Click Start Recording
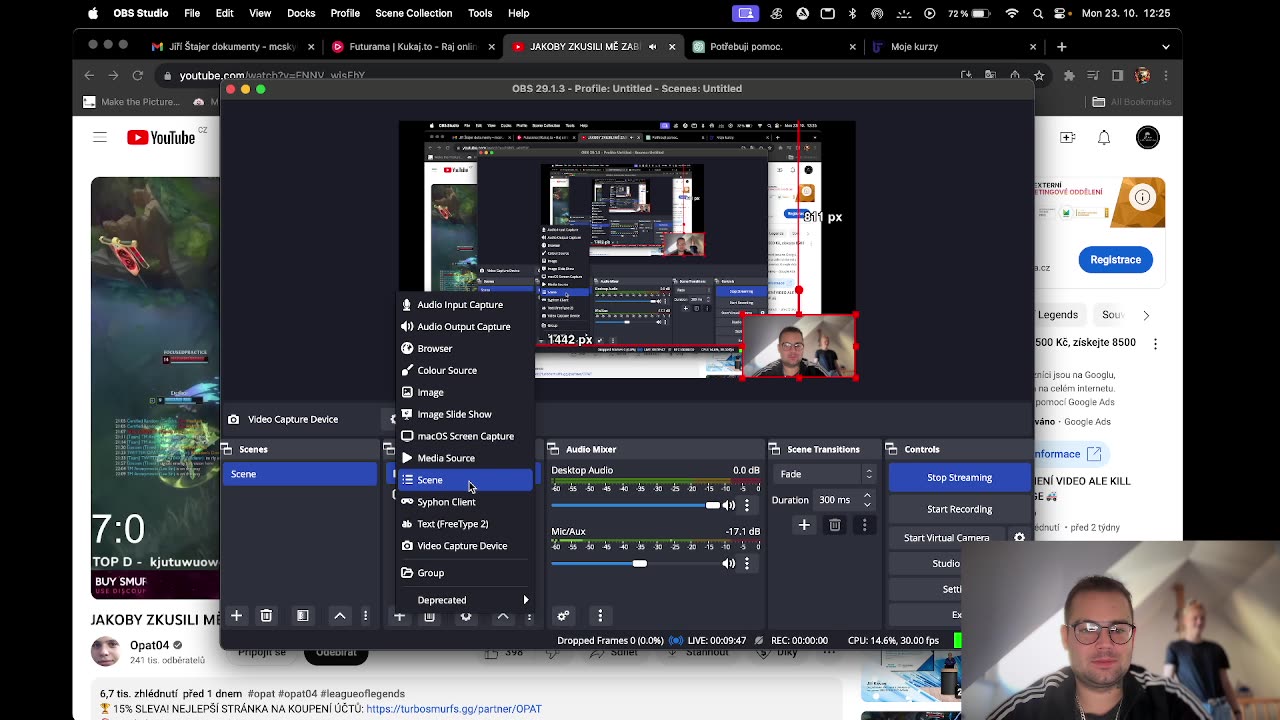 coord(959,509)
